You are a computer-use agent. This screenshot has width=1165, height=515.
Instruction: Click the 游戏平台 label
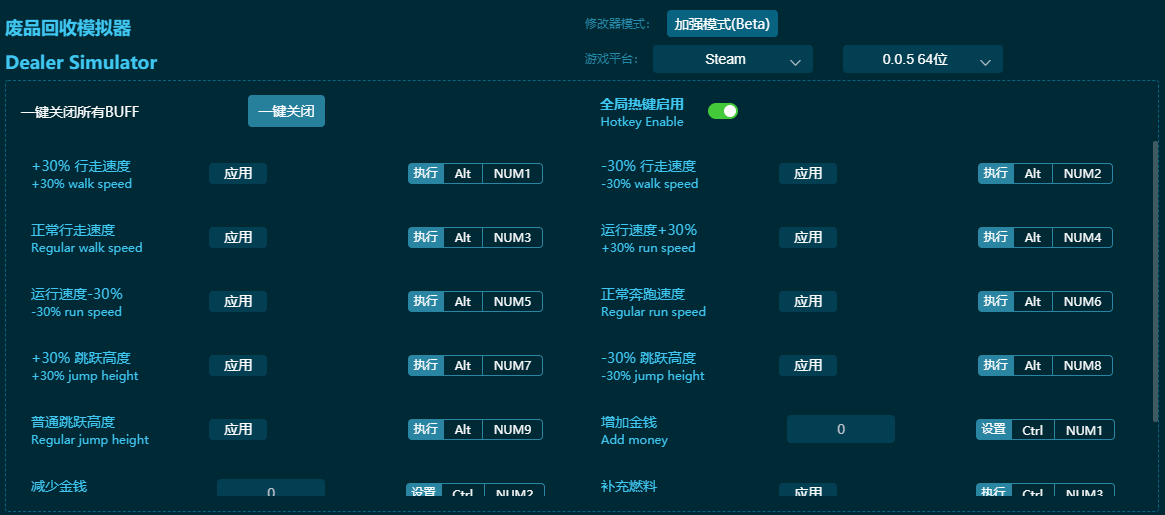[x=612, y=59]
